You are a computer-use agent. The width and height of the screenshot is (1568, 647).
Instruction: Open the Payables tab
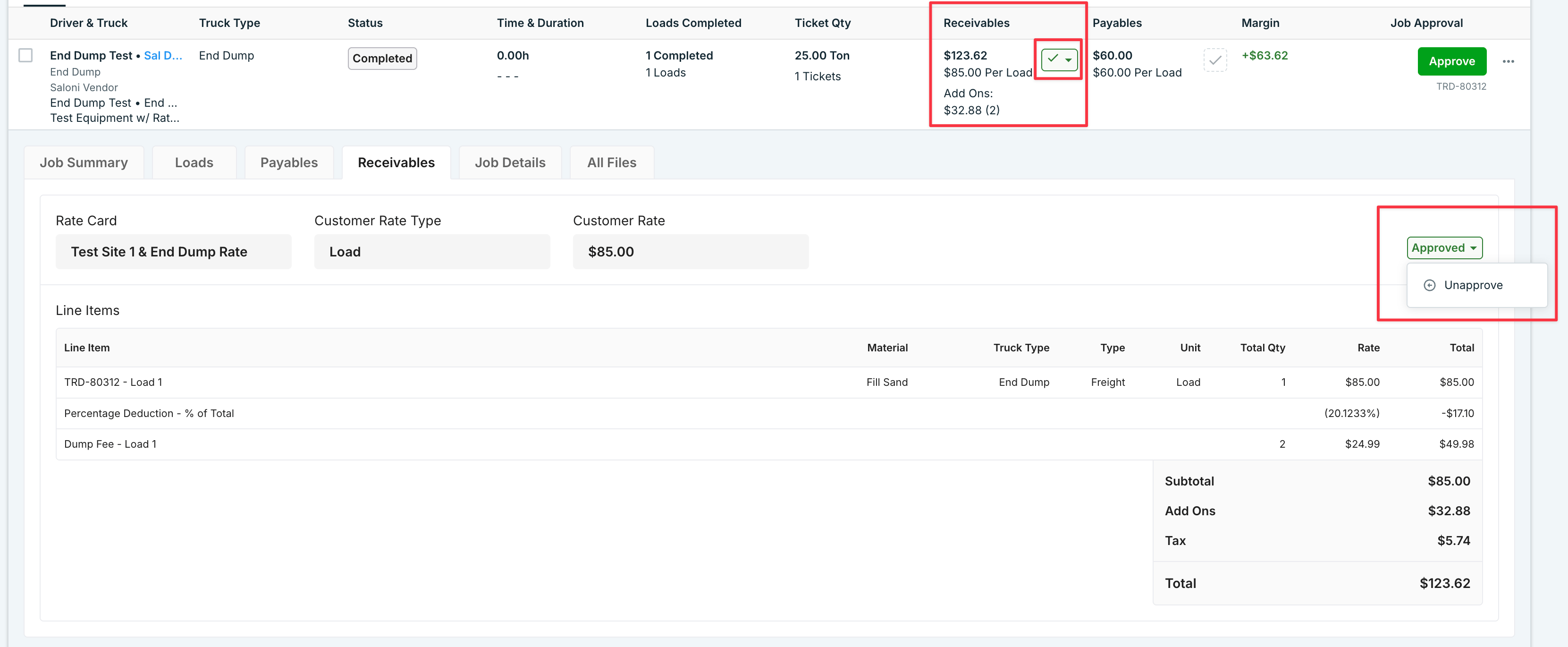coord(289,162)
